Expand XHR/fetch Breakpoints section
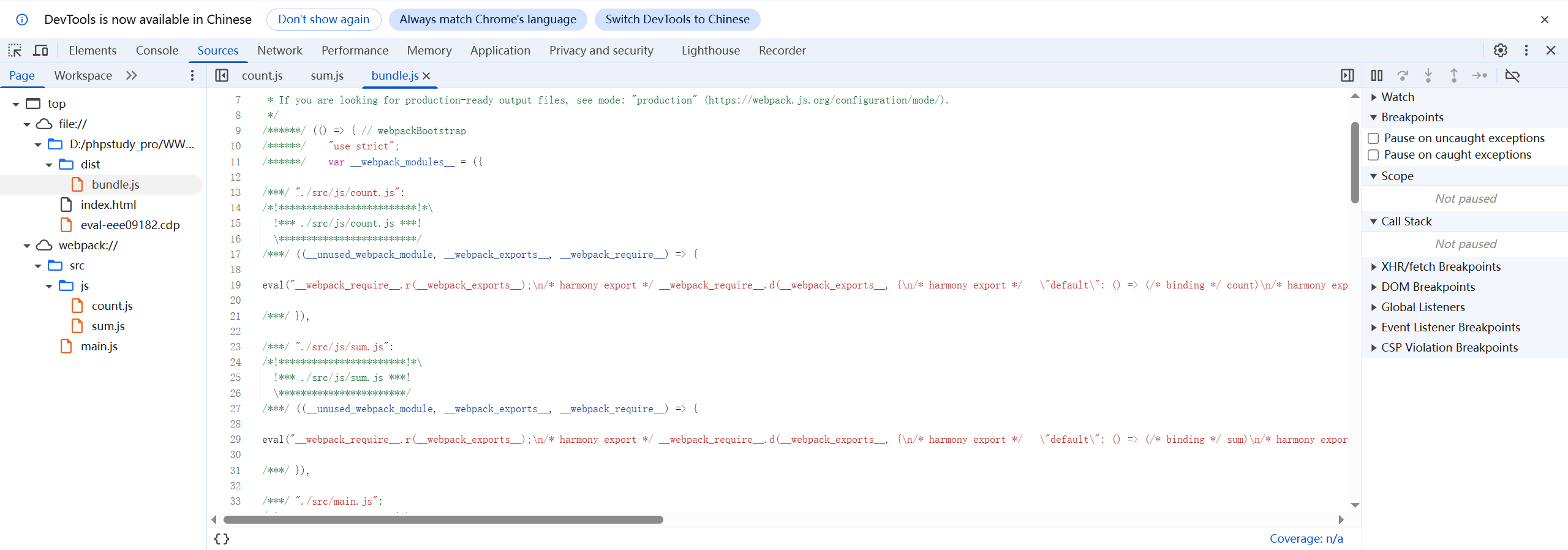 1374,267
